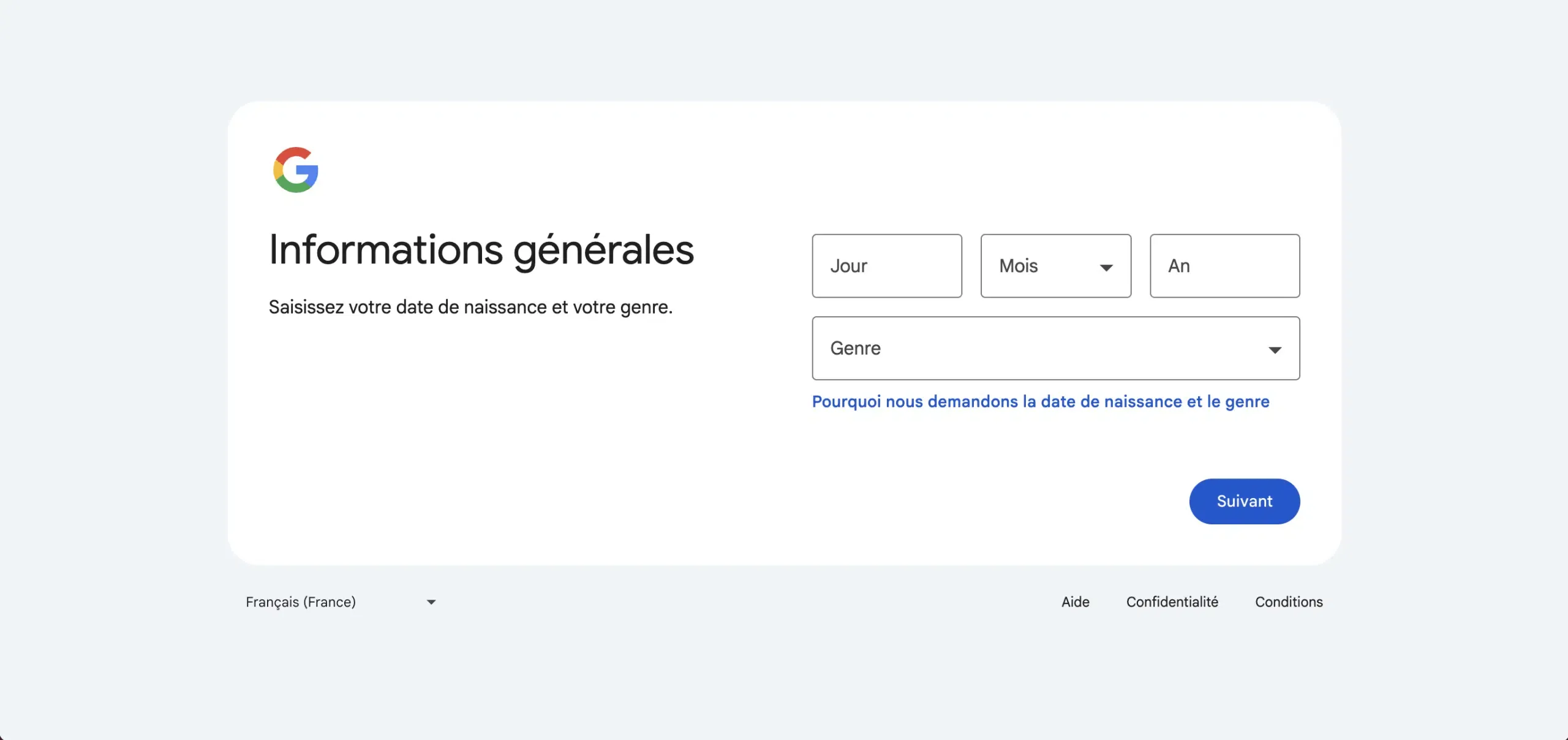Click the Suivant button

point(1245,501)
